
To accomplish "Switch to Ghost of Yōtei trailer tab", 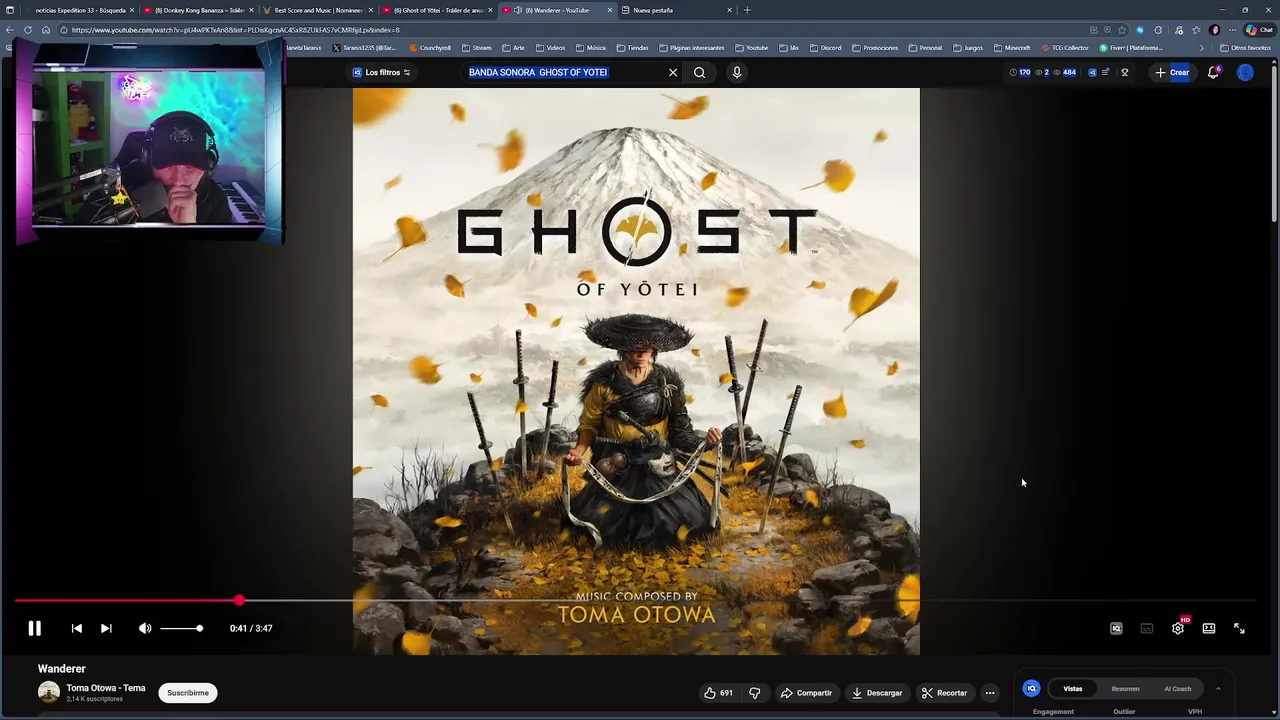I will pyautogui.click(x=436, y=10).
